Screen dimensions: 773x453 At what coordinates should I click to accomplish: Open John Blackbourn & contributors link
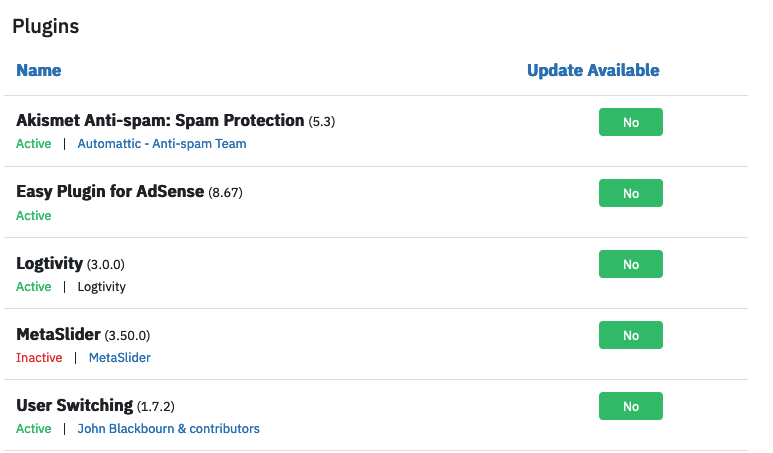[168, 429]
